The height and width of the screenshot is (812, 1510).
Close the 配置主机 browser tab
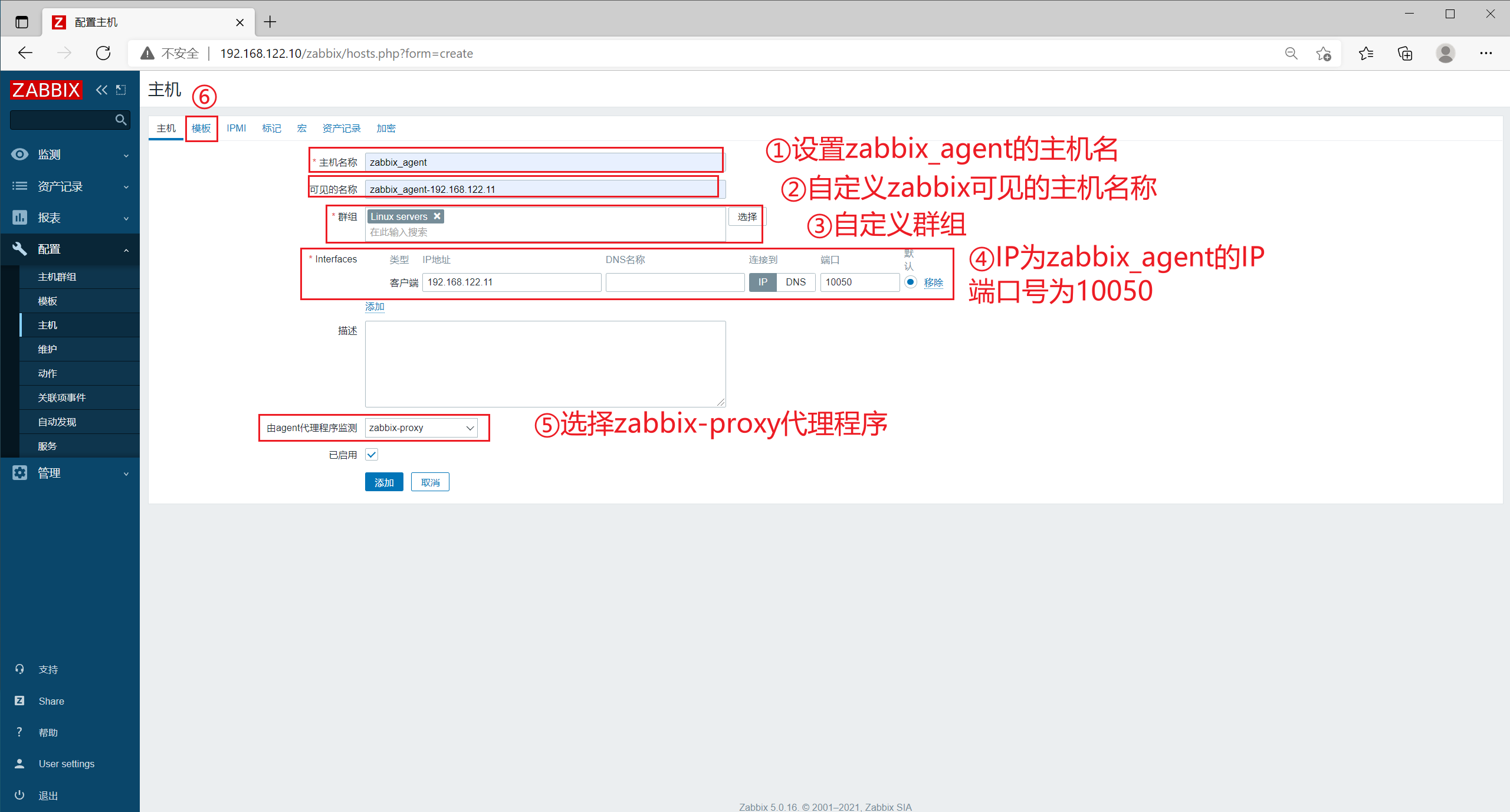[239, 22]
